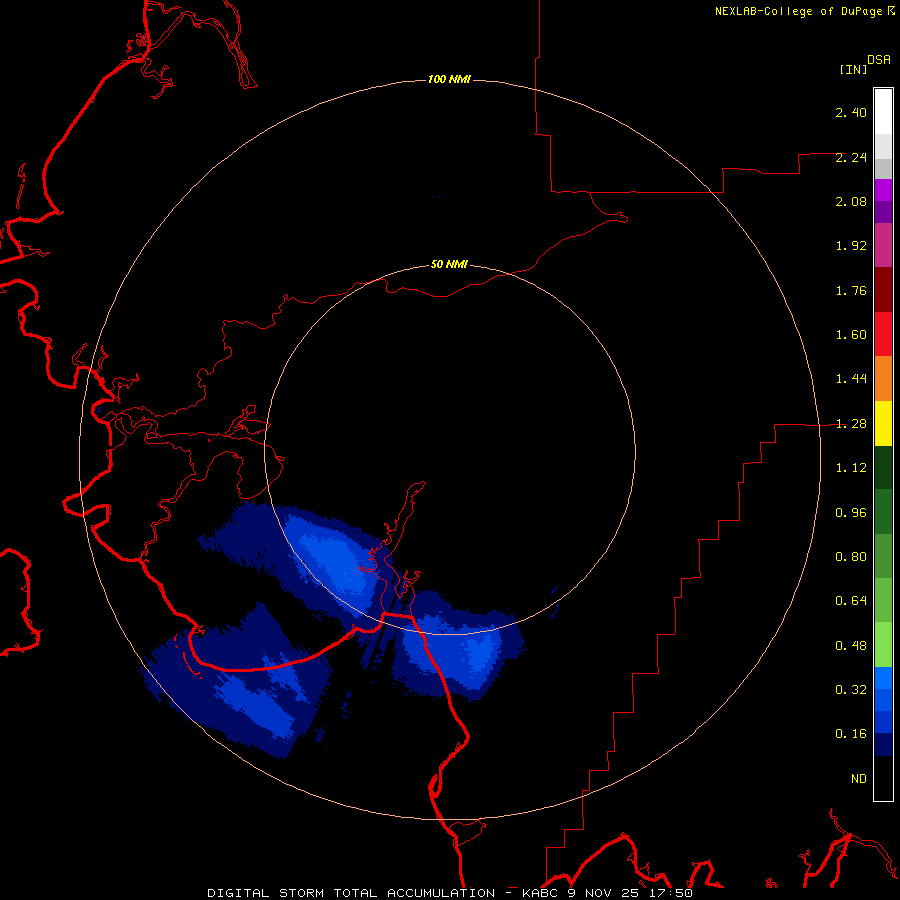Select the orange swatch beside 1.44
The image size is (900, 900).
(883, 379)
